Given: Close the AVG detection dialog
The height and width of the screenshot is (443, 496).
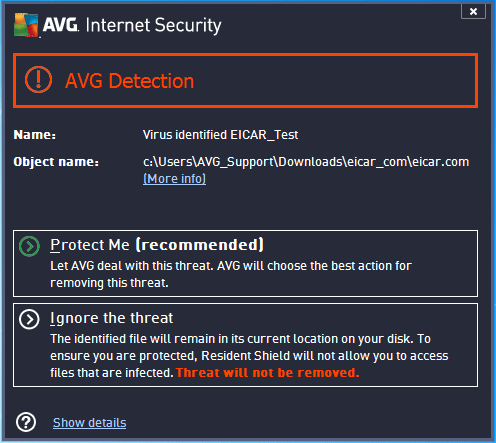Looking at the screenshot, I should (473, 11).
